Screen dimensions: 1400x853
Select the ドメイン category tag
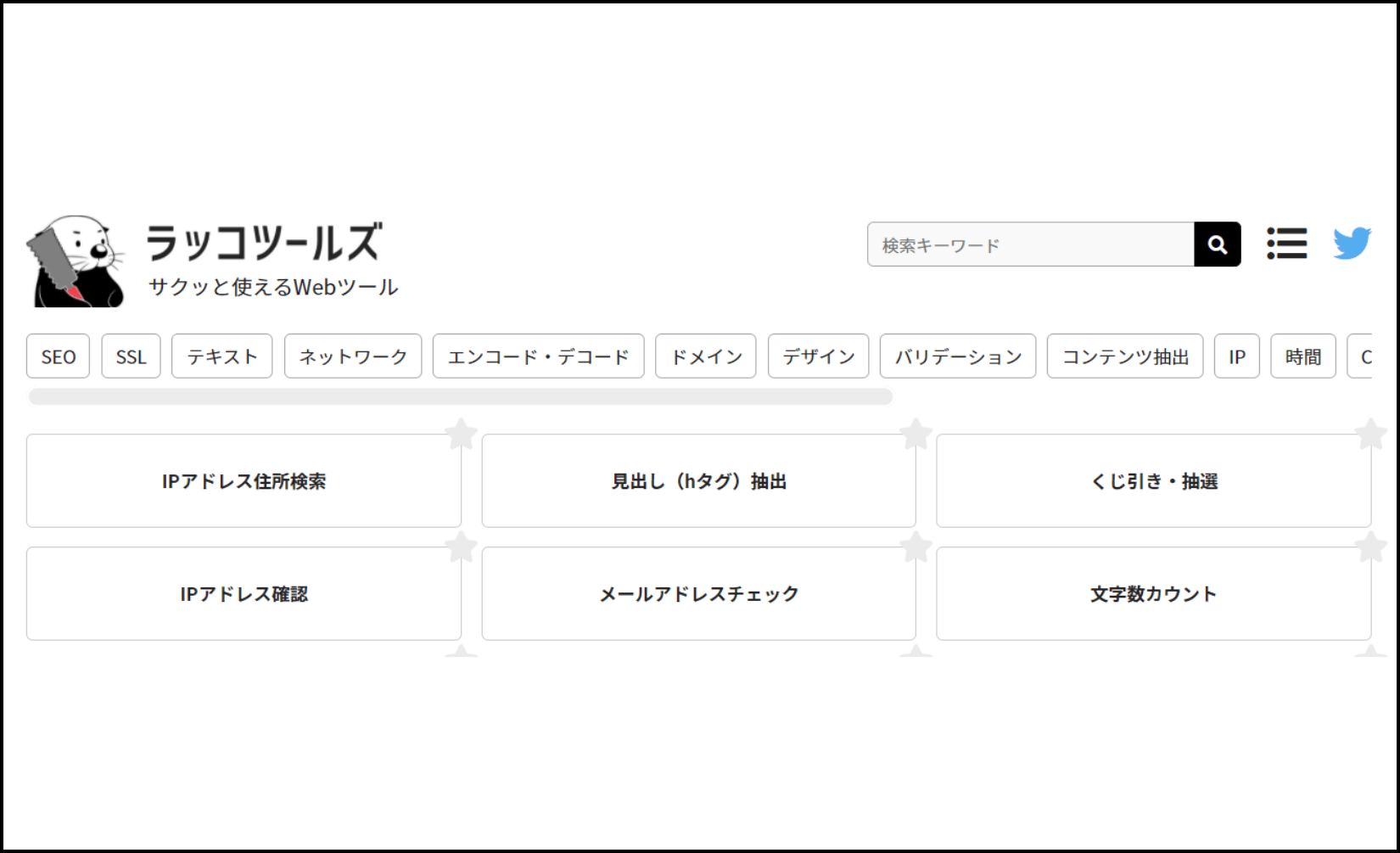(x=706, y=356)
